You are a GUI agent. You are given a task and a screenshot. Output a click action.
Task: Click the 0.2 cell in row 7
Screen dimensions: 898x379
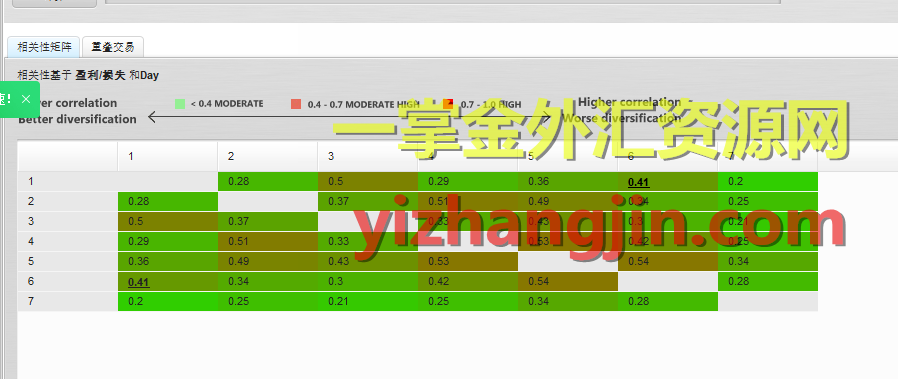point(168,301)
